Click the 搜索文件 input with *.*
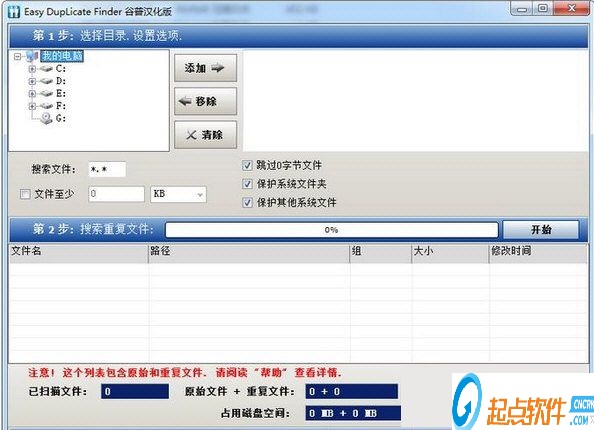This screenshot has height=430, width=594. (x=107, y=169)
